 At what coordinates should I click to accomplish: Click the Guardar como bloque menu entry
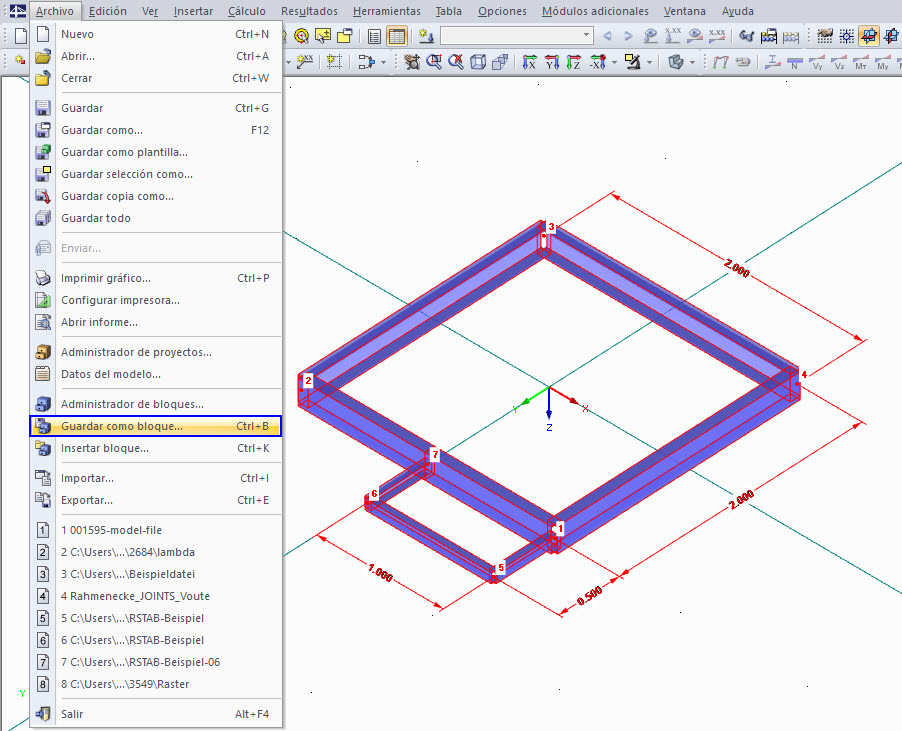click(155, 426)
